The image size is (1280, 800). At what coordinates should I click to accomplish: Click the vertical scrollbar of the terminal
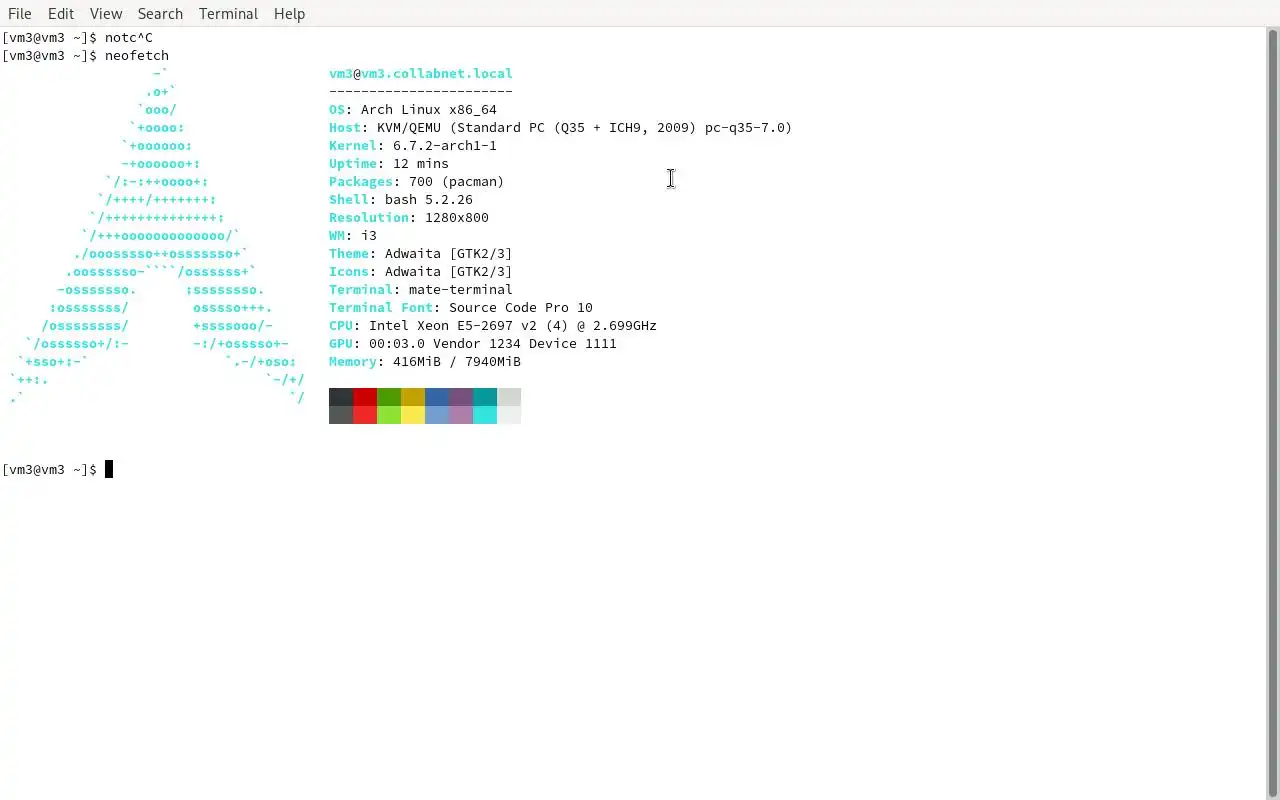click(x=1273, y=413)
